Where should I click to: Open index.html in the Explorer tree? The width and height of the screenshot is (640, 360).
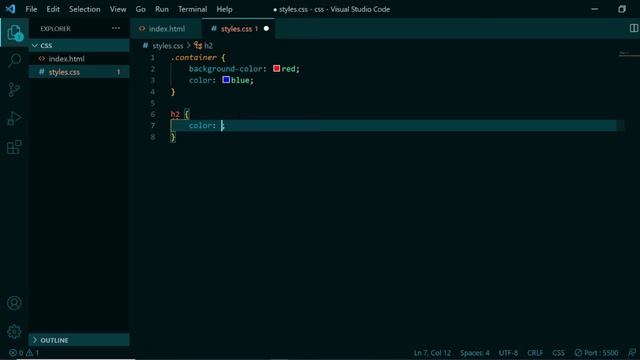pos(79,59)
